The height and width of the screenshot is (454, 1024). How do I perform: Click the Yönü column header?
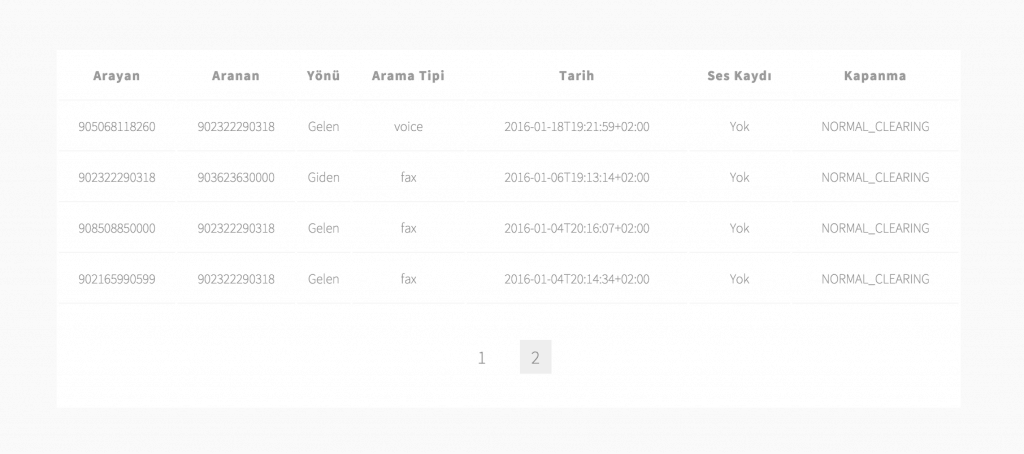click(x=323, y=76)
